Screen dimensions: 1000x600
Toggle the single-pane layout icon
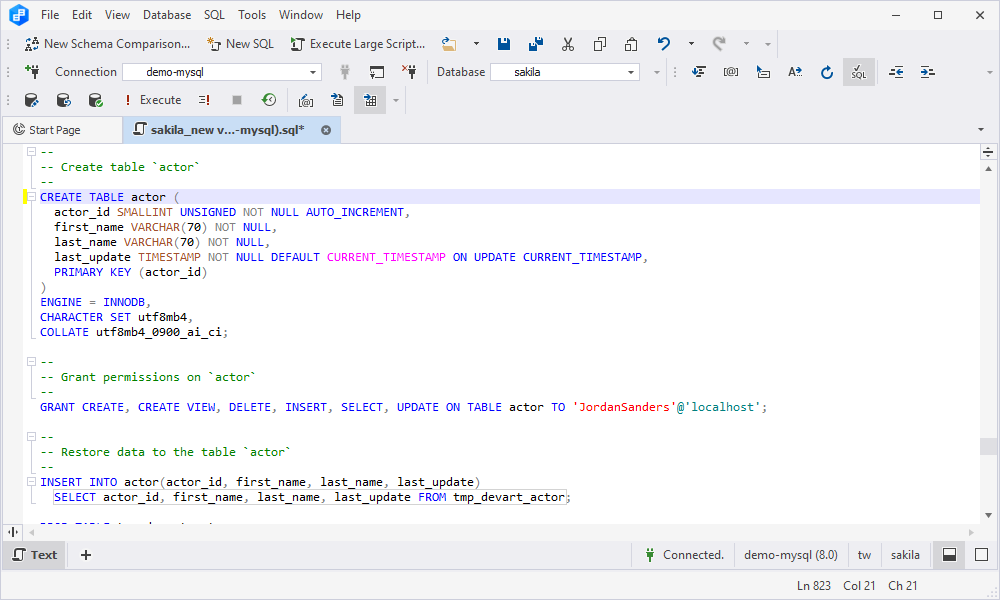coord(982,555)
